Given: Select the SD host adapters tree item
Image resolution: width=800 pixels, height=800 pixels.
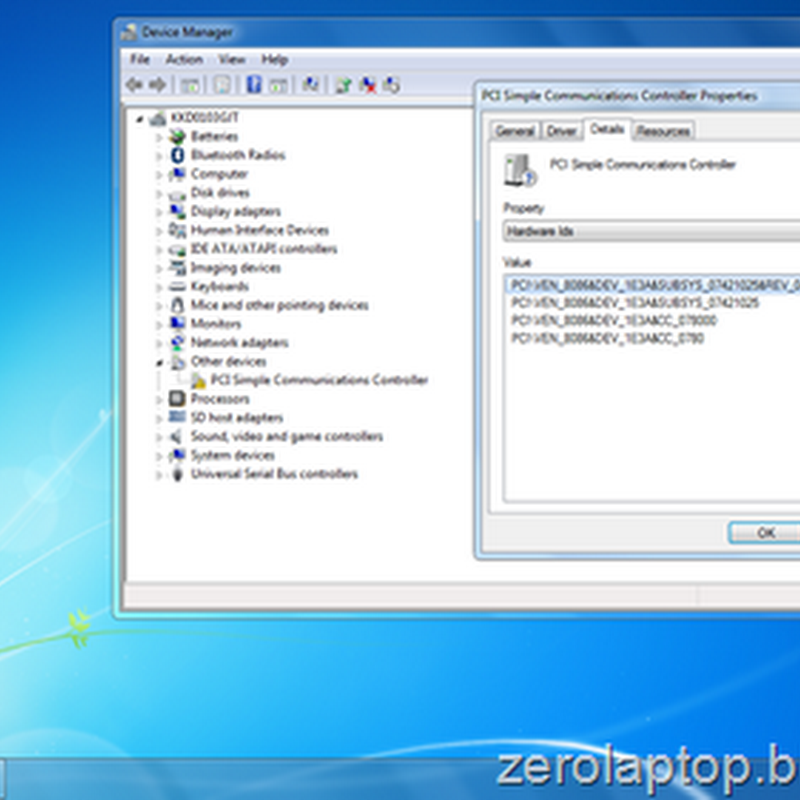Looking at the screenshot, I should [x=237, y=417].
